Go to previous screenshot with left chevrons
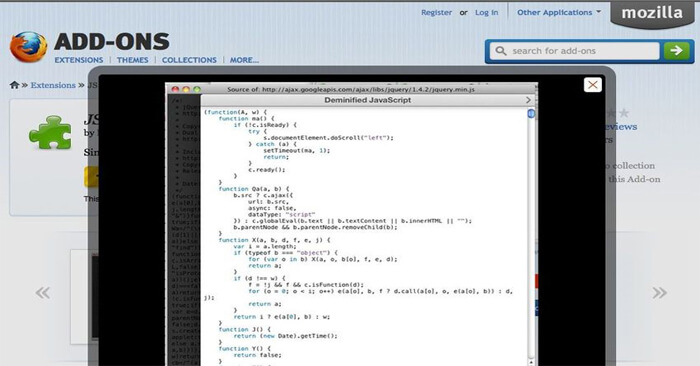The height and width of the screenshot is (366, 700). [43, 293]
